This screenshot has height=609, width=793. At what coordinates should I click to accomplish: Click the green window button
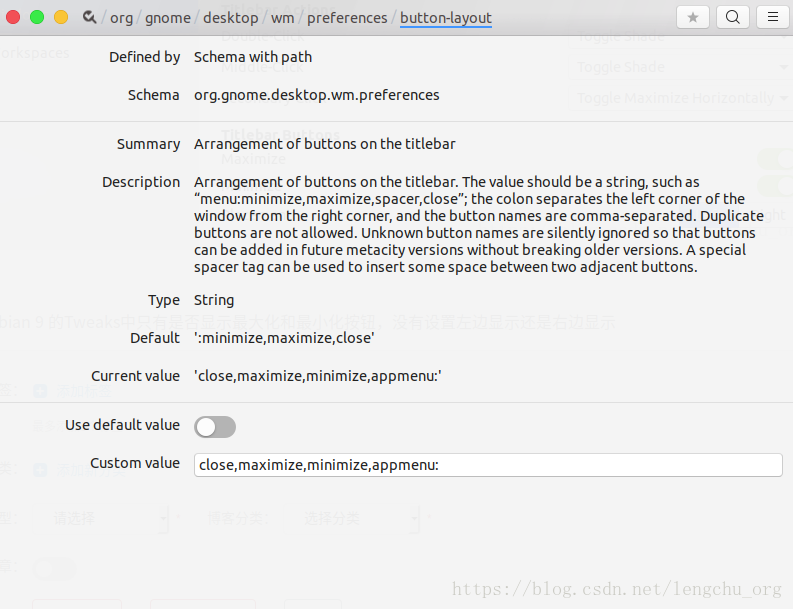click(37, 17)
